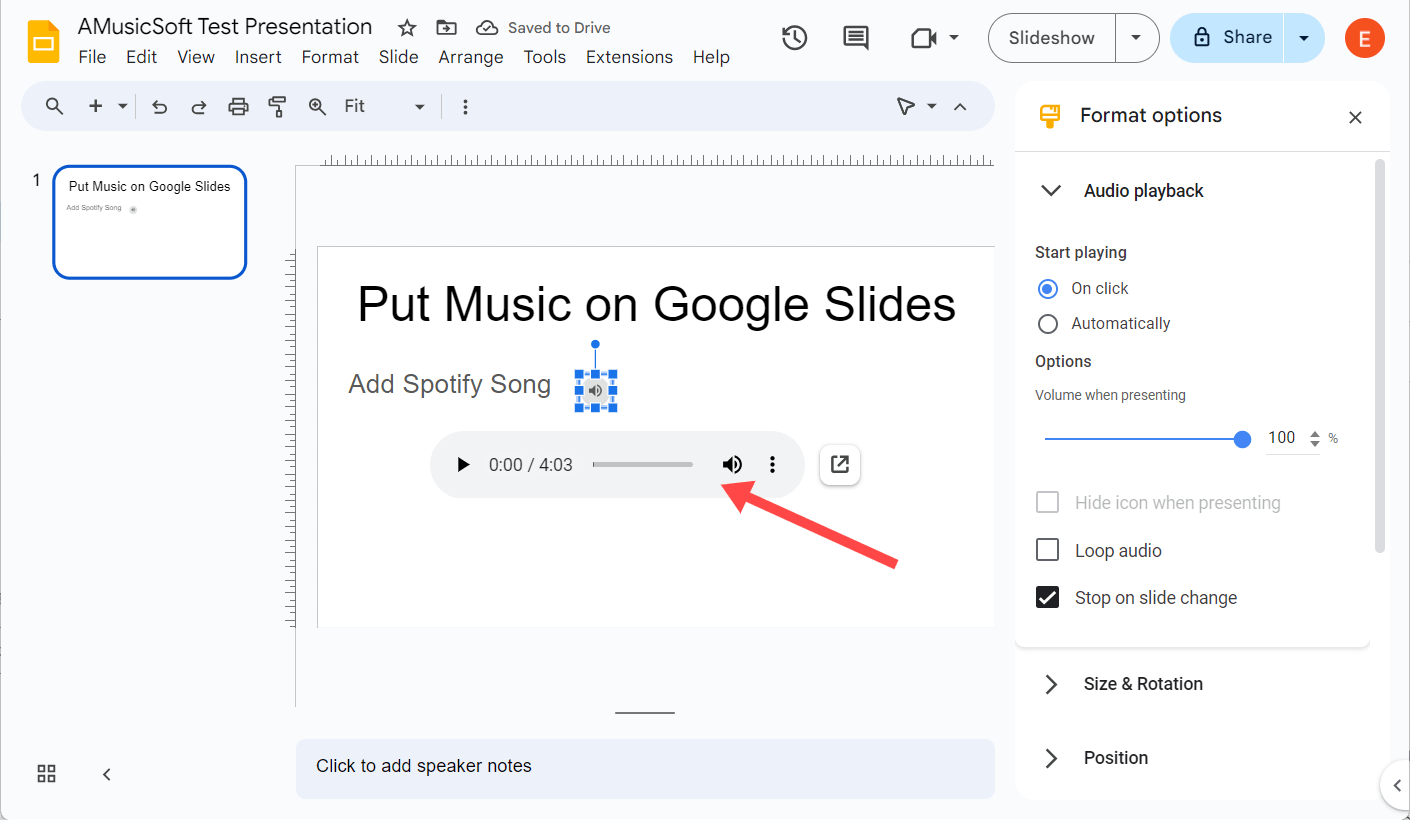Image resolution: width=1410 pixels, height=820 pixels.
Task: Open the Share options dropdown arrow
Action: (1304, 38)
